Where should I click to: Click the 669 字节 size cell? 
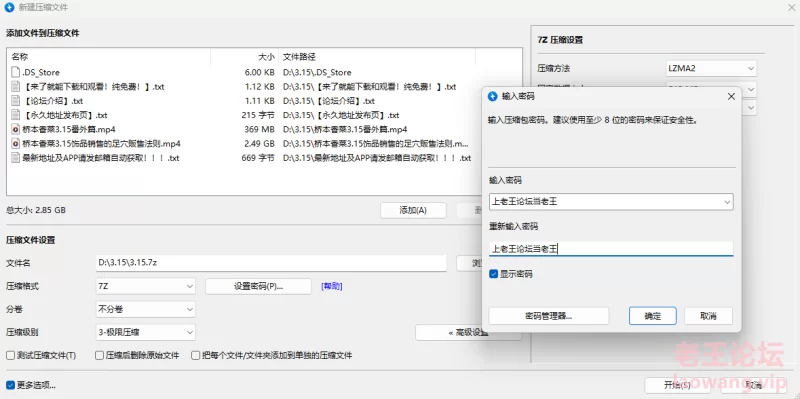point(258,158)
